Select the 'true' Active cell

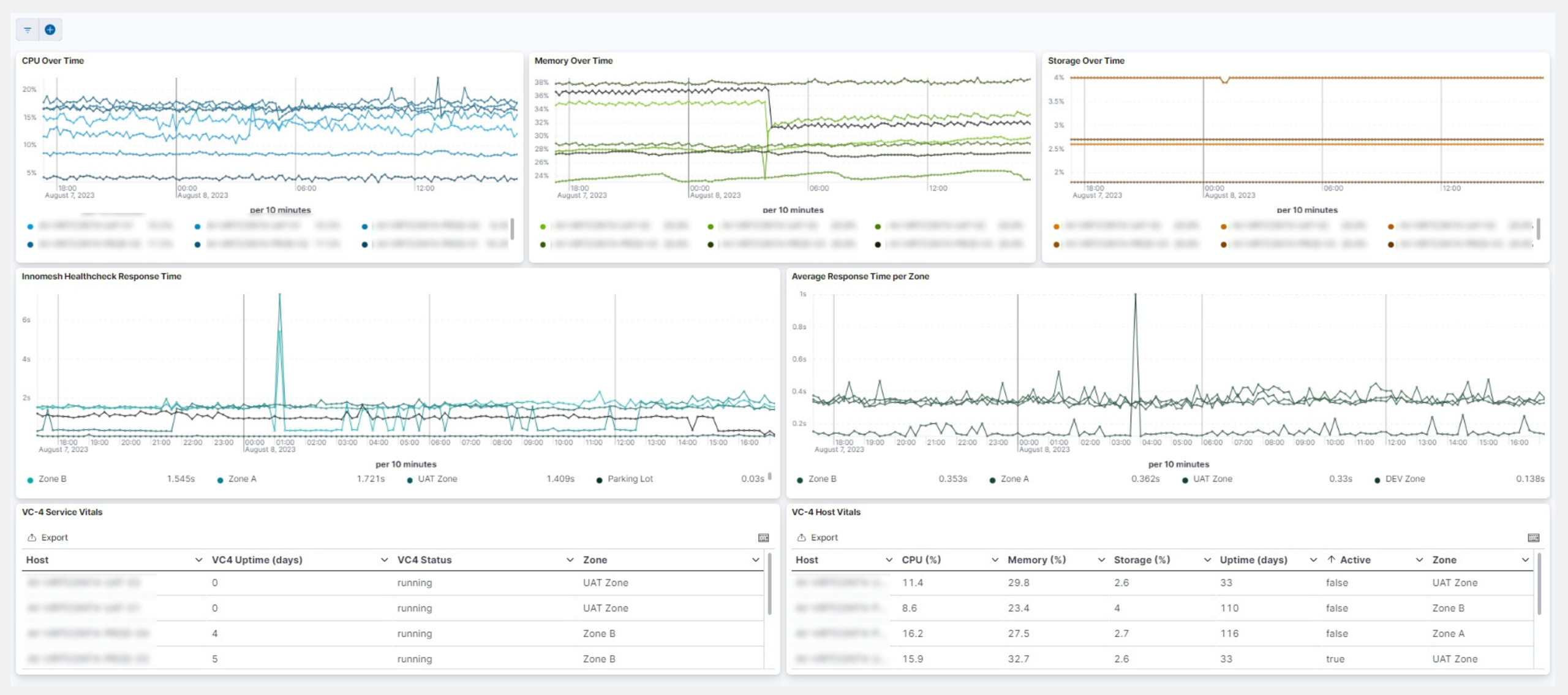(x=1335, y=659)
